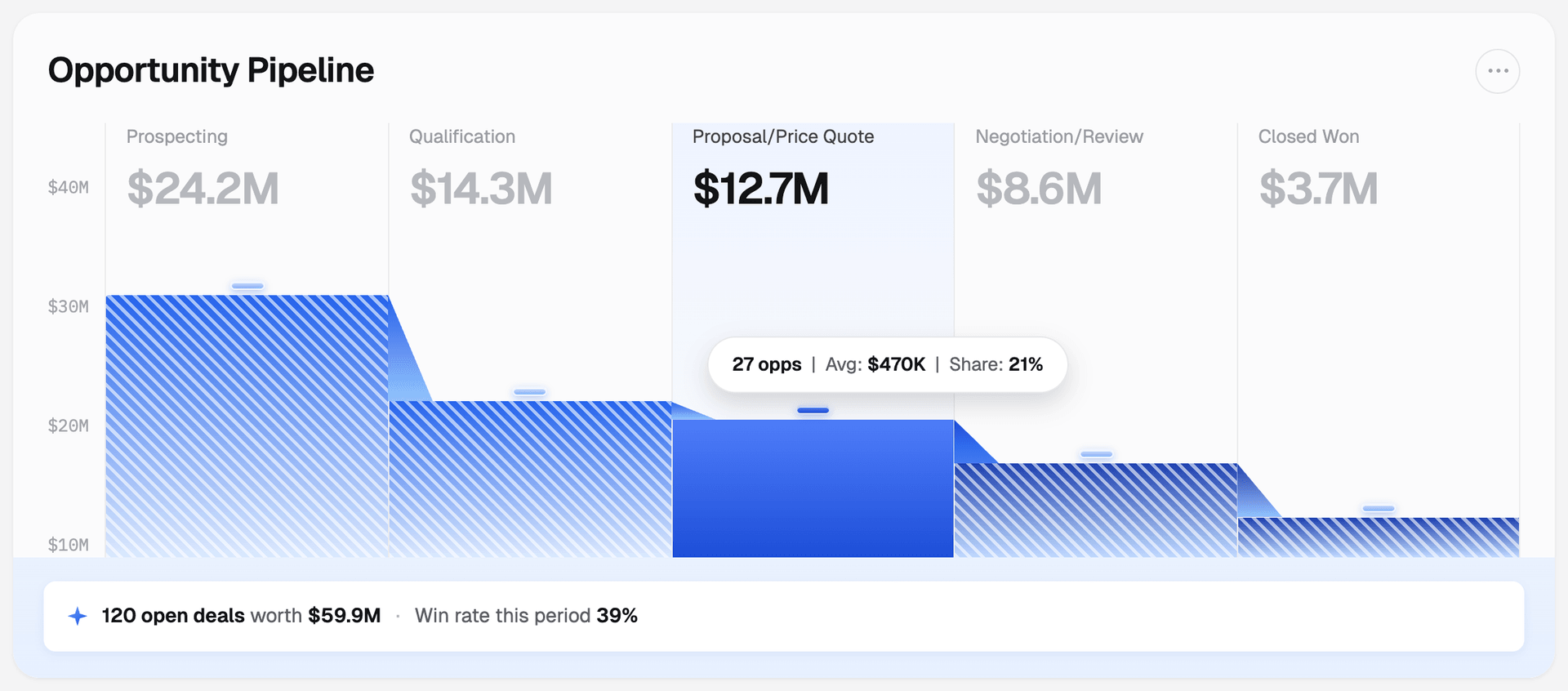Grab the handle above Prospecting bar
1568x691 pixels.
coord(247,286)
